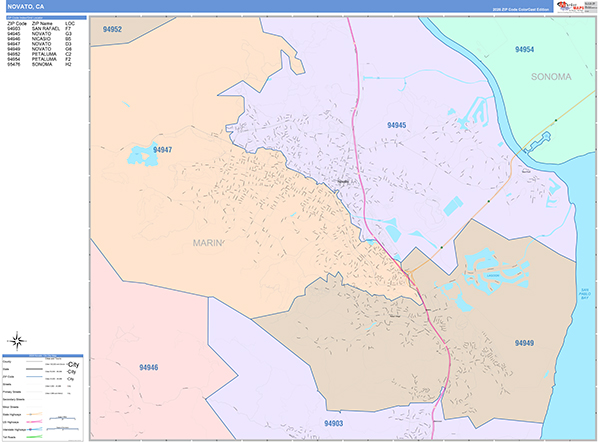Screen dimensions: 600x442
Task: Select ZIP code 94945 label on map
Action: pos(397,125)
